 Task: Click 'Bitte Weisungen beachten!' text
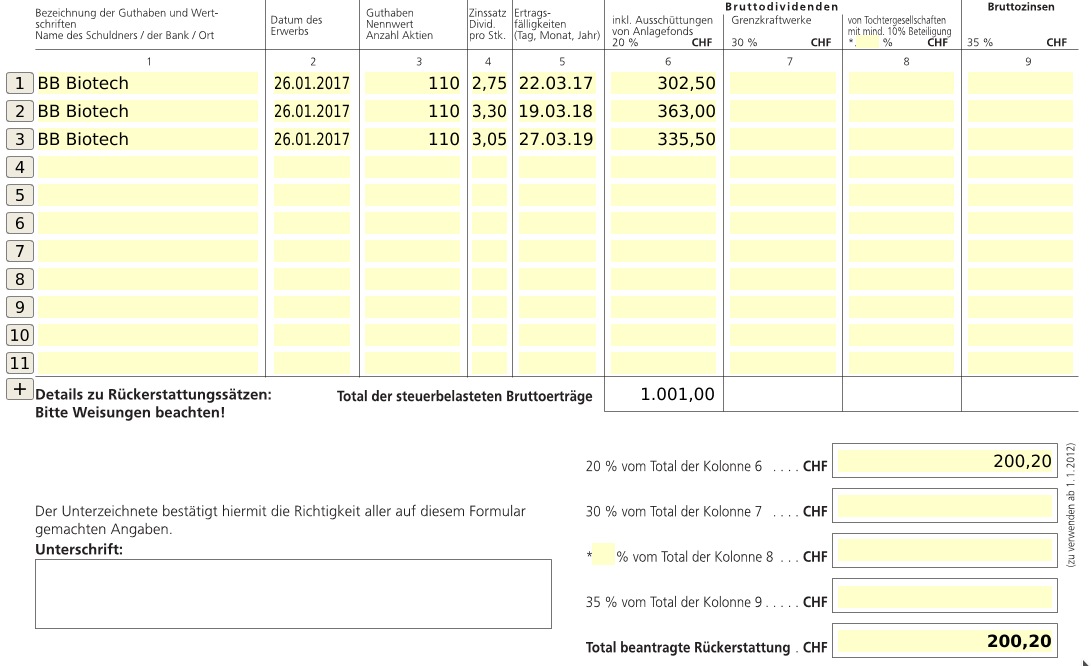[130, 413]
